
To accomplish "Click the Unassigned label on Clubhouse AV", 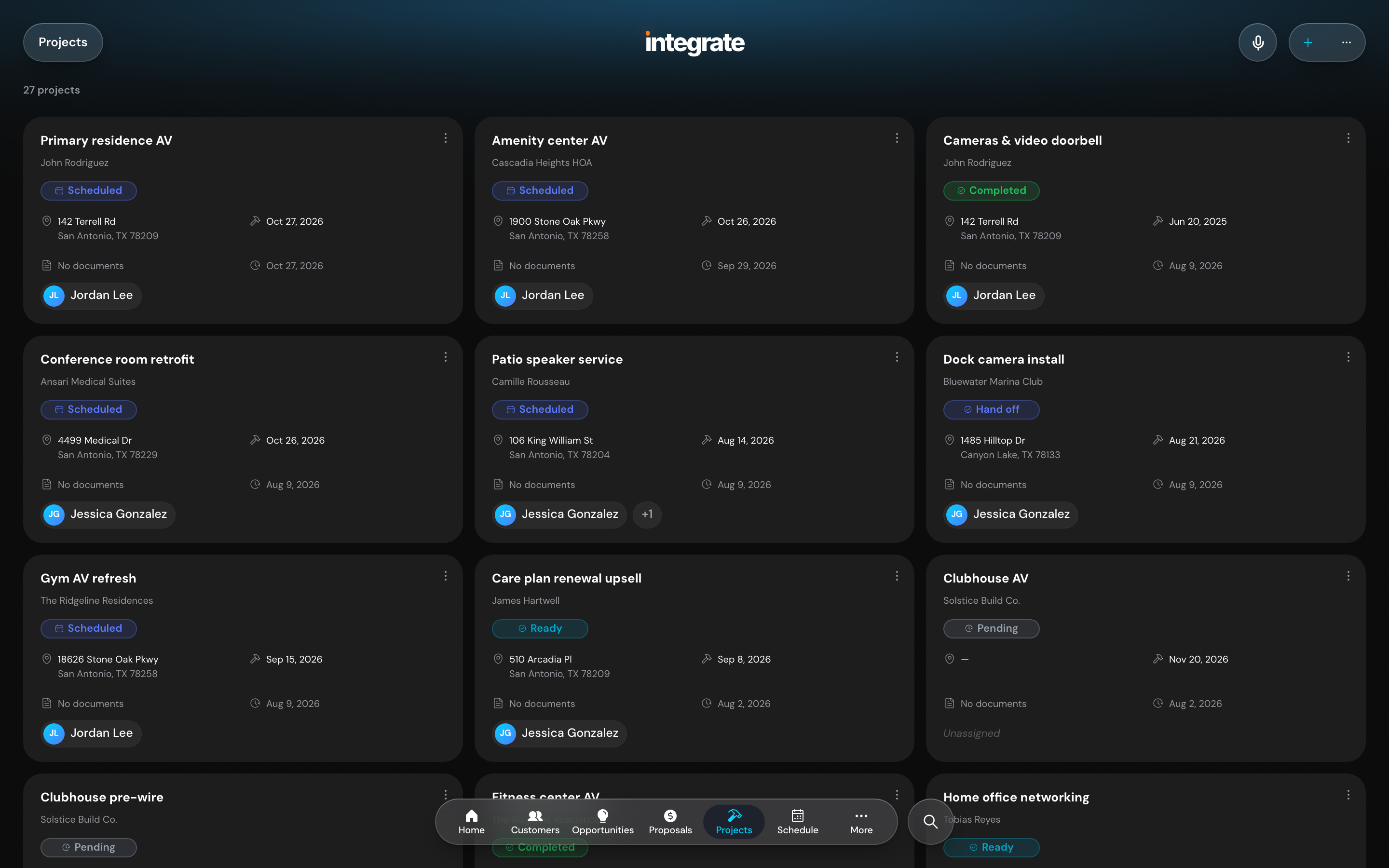I will 972,733.
